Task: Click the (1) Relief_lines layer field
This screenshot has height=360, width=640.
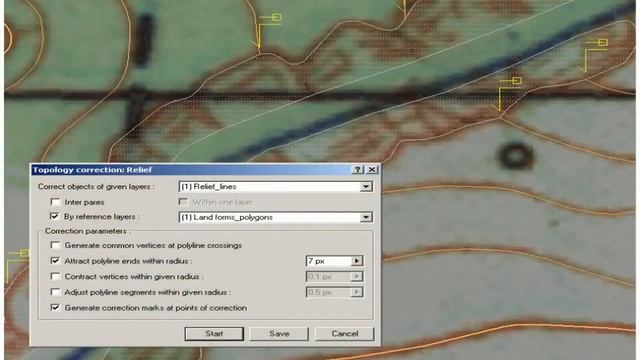Action: pos(276,187)
